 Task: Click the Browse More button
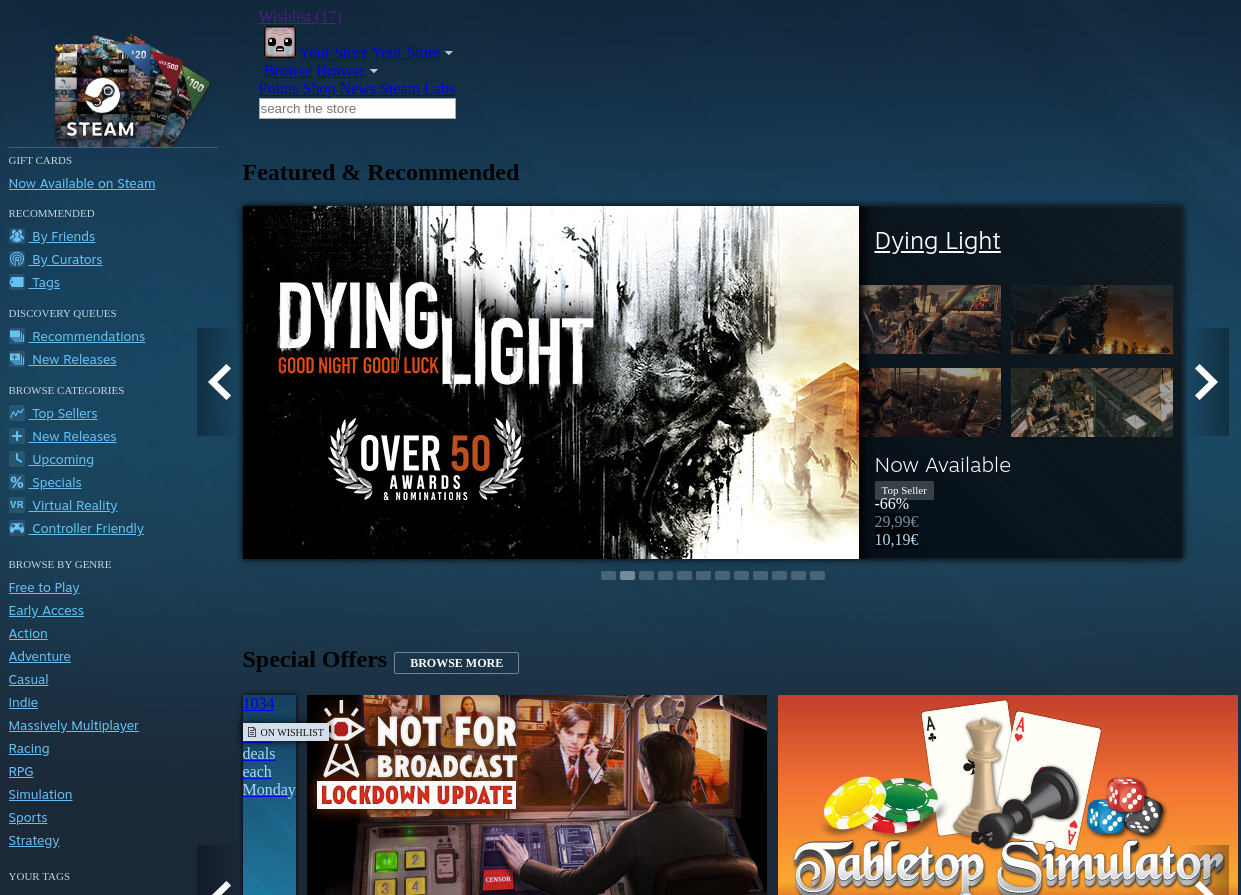pyautogui.click(x=456, y=663)
